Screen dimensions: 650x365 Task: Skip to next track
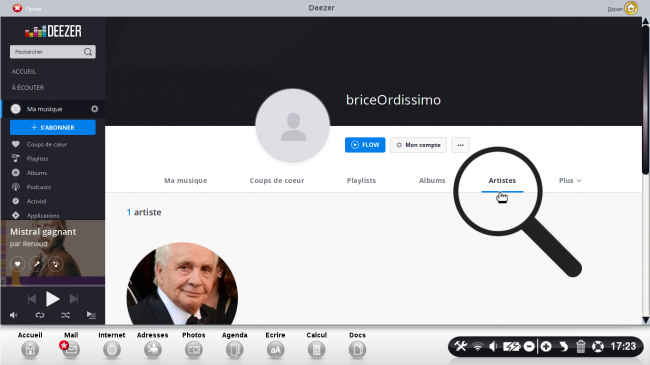tap(74, 299)
